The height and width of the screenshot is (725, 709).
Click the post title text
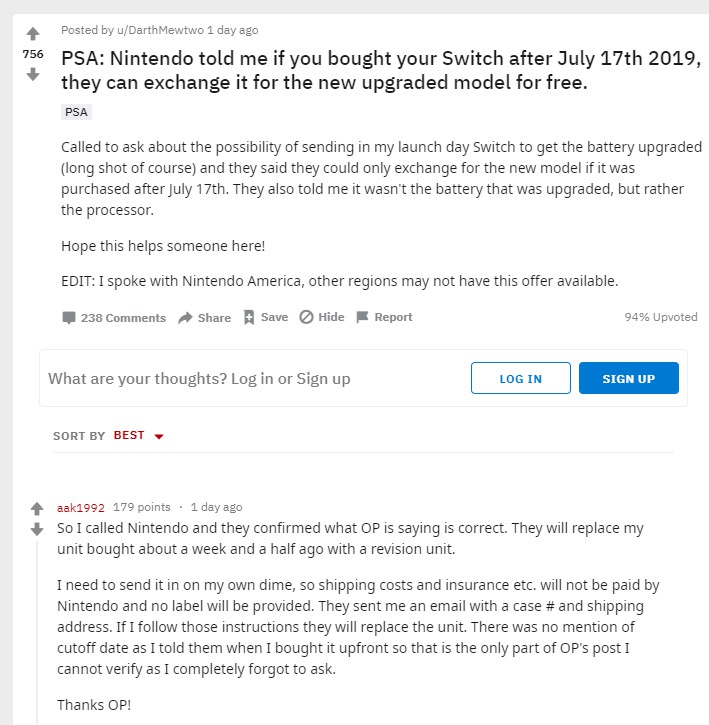click(x=382, y=70)
